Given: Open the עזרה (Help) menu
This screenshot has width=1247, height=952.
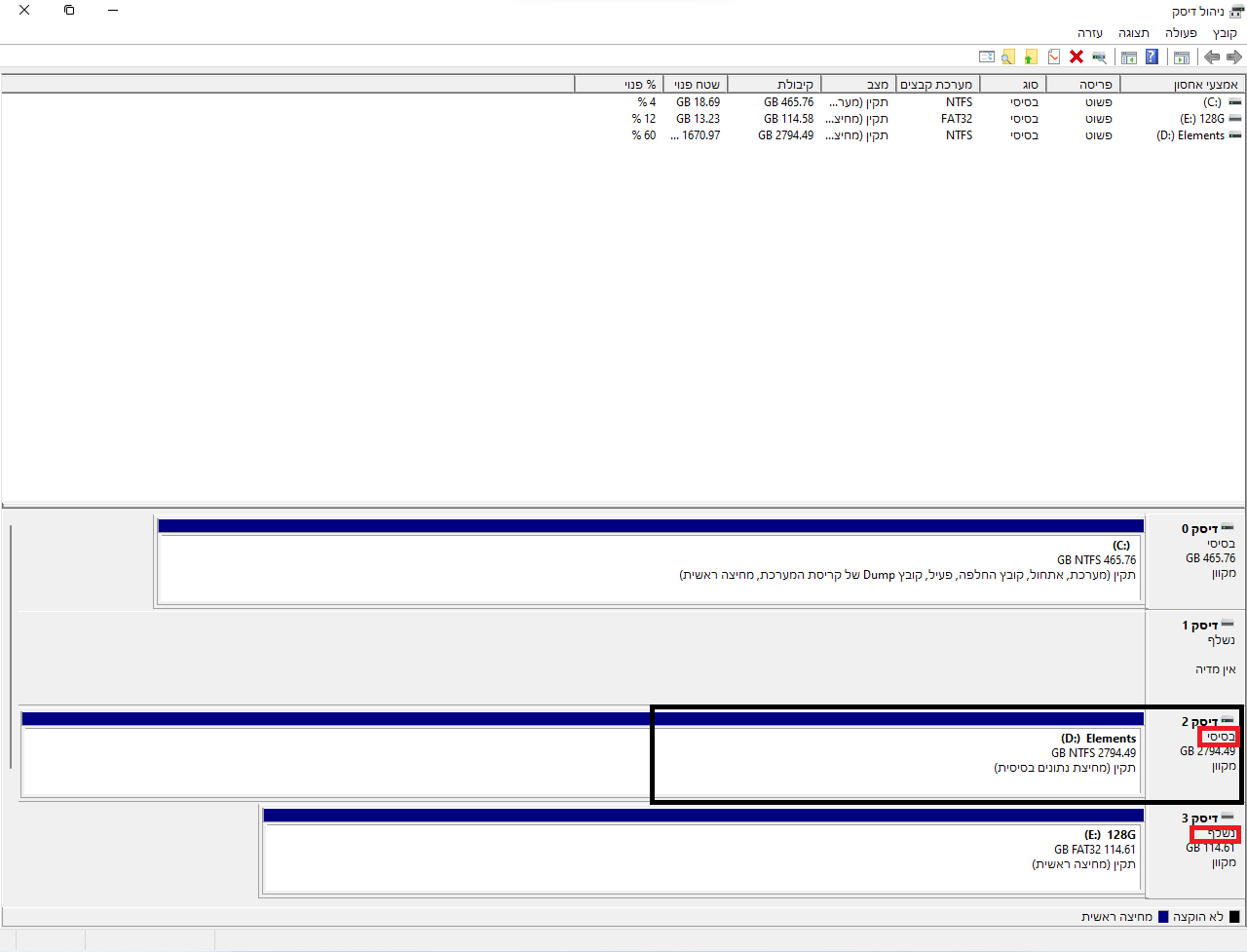Looking at the screenshot, I should click(1090, 33).
